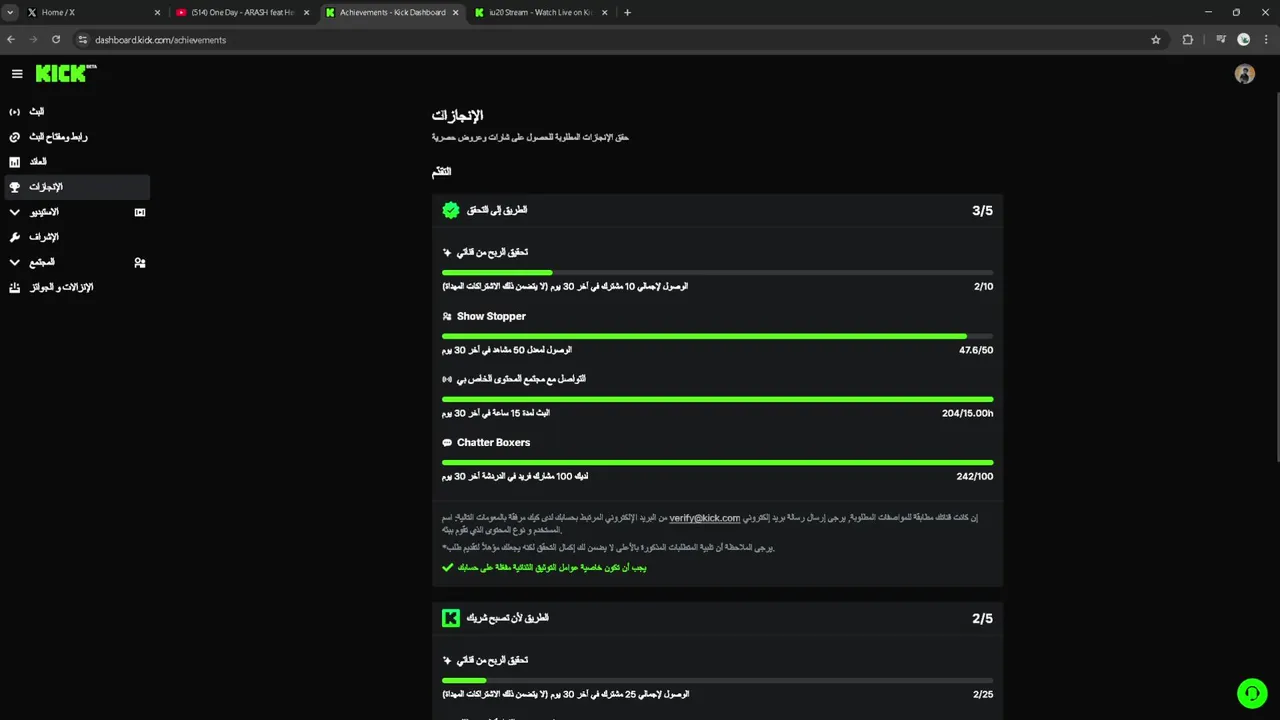Click the green support headset button
The height and width of the screenshot is (720, 1280).
tap(1251, 693)
